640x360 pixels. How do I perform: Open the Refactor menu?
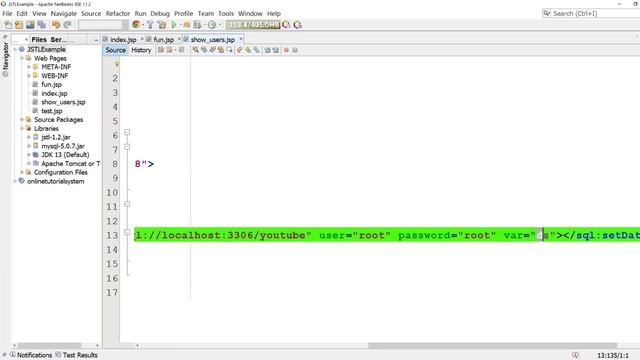[x=118, y=13]
